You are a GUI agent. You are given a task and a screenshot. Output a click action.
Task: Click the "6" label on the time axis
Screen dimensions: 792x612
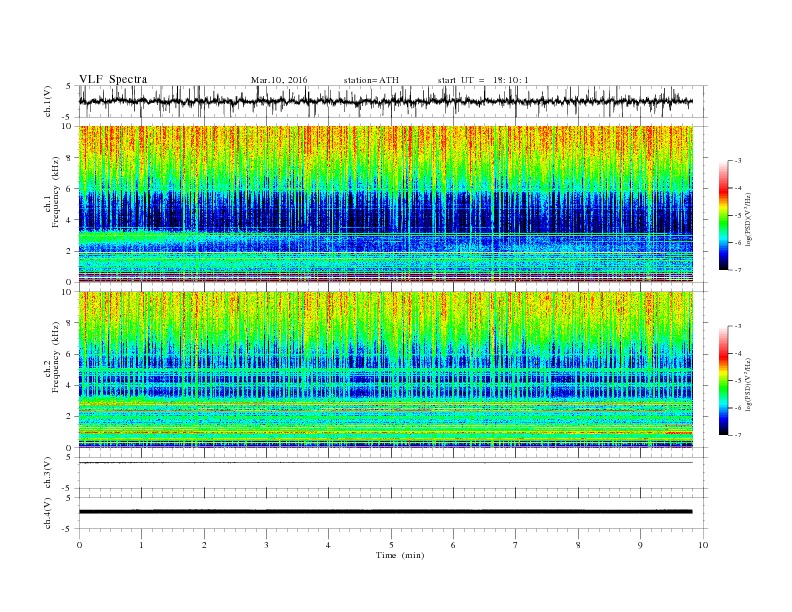point(453,545)
